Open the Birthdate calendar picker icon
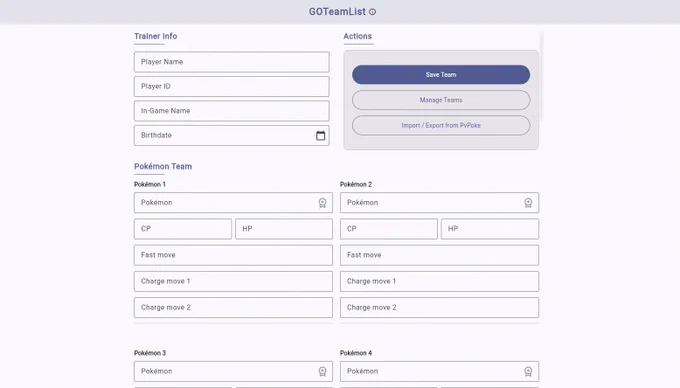Viewport: 680px width, 388px height. 320,136
